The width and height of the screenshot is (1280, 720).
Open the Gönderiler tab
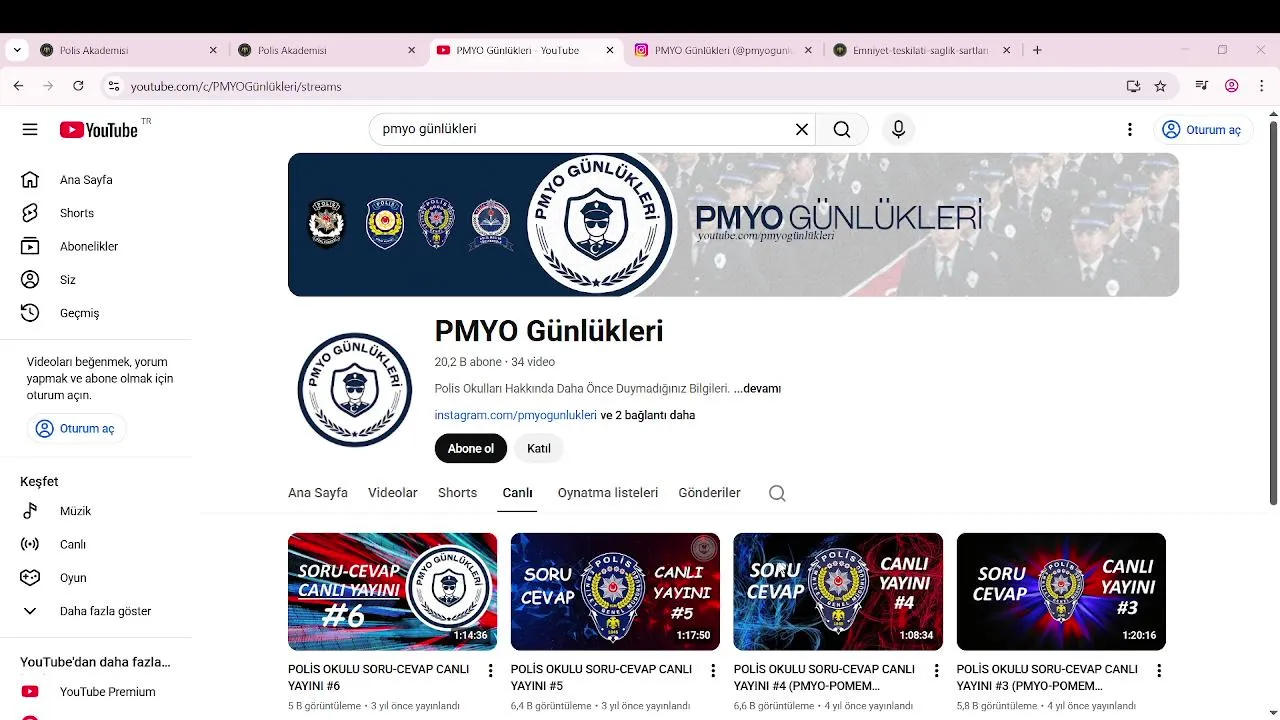(709, 493)
